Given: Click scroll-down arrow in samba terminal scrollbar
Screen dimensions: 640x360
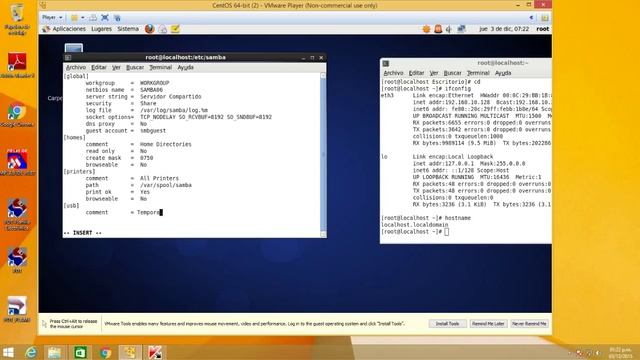Looking at the screenshot, I should tap(323, 234).
